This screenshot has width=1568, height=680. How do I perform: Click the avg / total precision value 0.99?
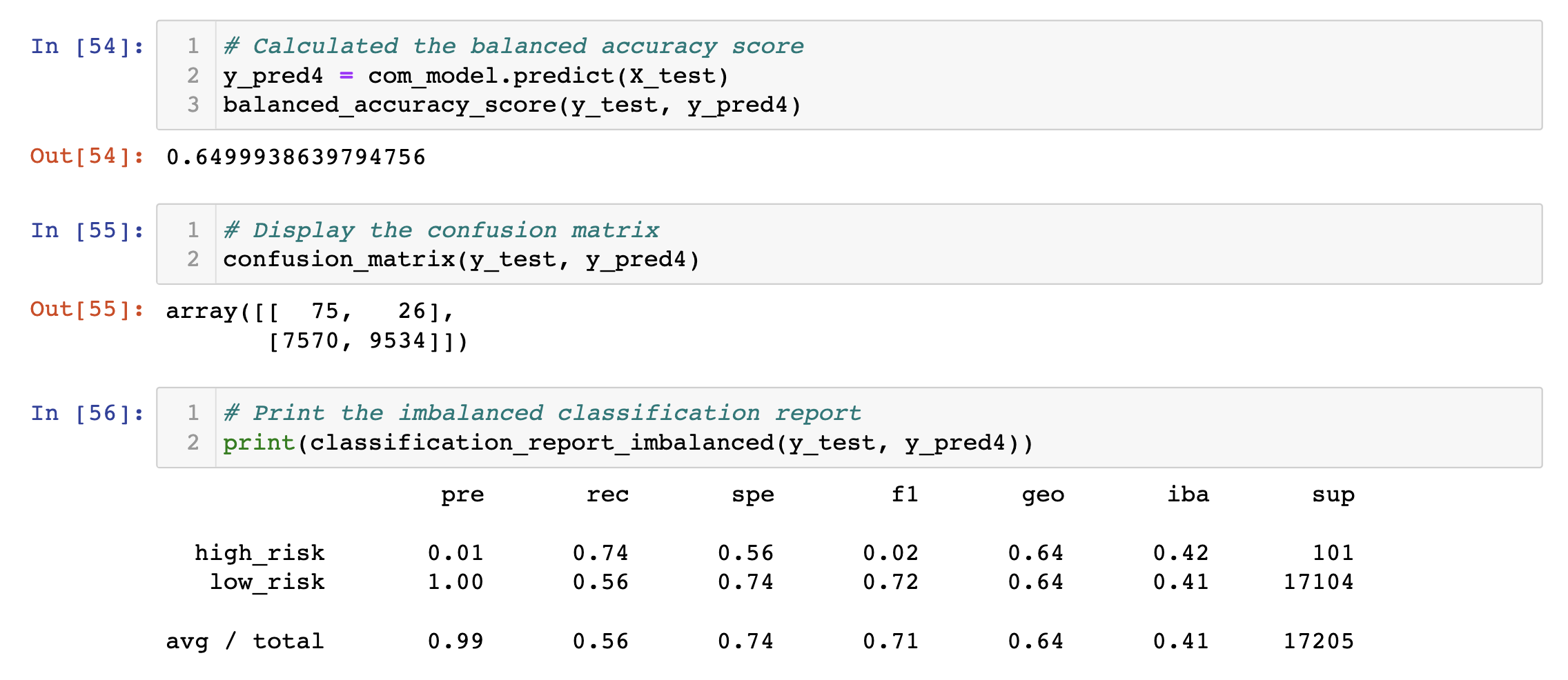point(455,641)
